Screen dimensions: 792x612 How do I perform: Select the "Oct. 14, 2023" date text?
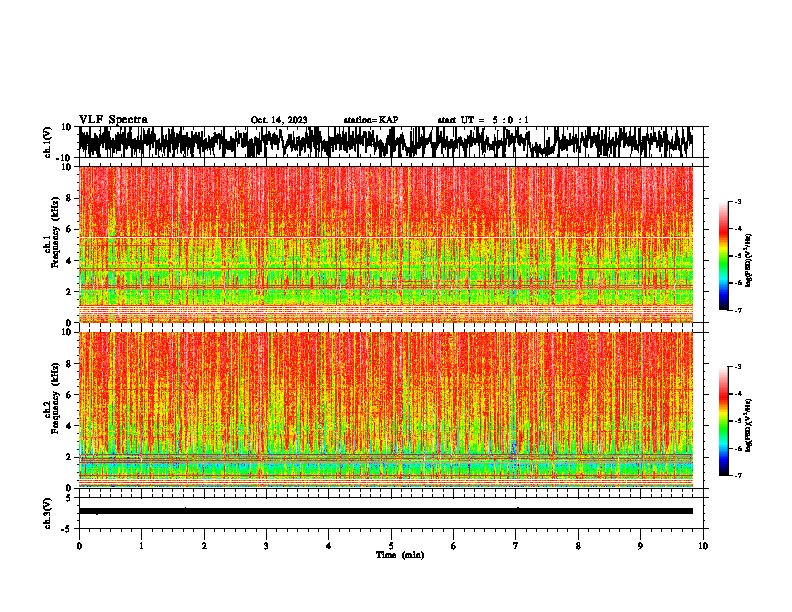(279, 120)
